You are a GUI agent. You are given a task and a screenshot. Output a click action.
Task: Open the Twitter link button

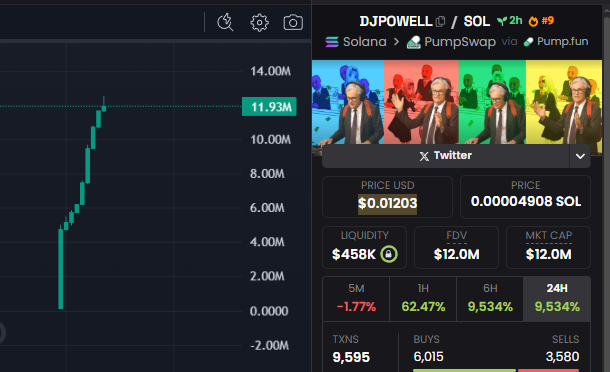(446, 156)
